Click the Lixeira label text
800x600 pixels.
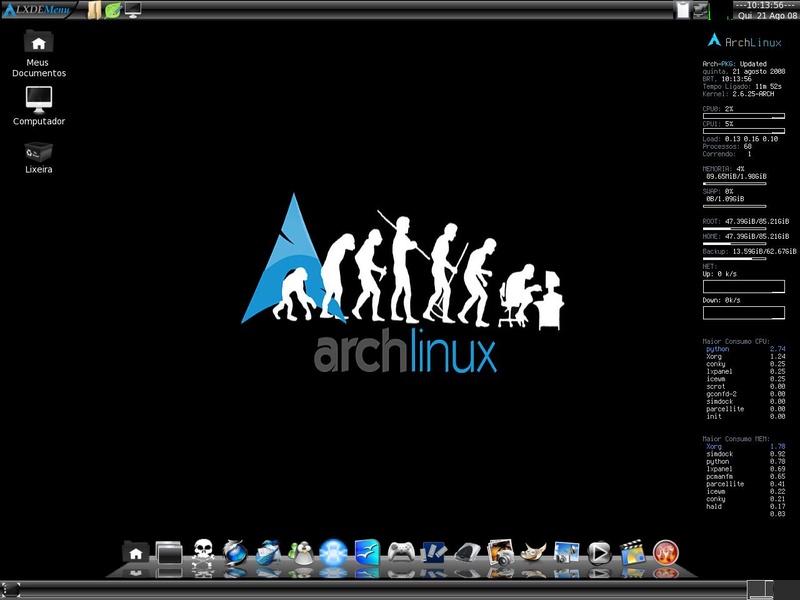click(39, 169)
